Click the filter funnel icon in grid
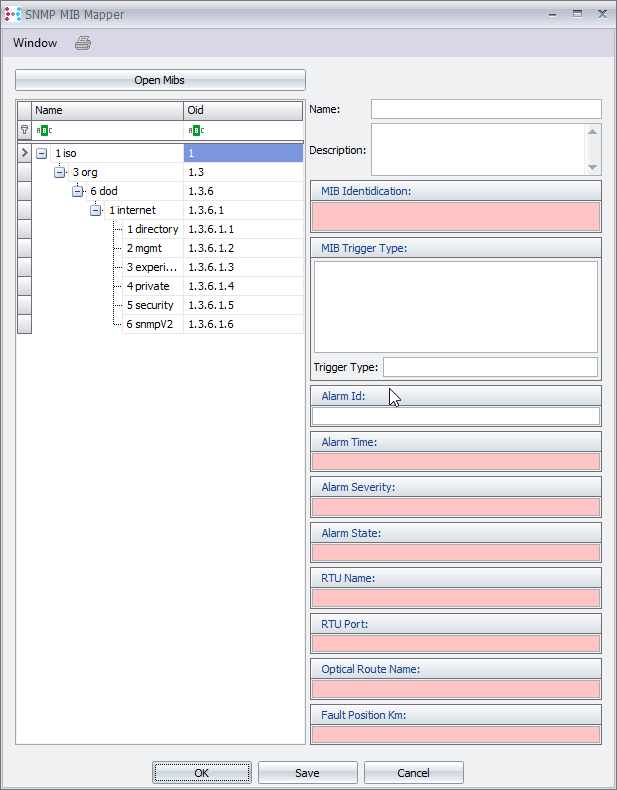Image resolution: width=617 pixels, height=790 pixels. click(24, 130)
